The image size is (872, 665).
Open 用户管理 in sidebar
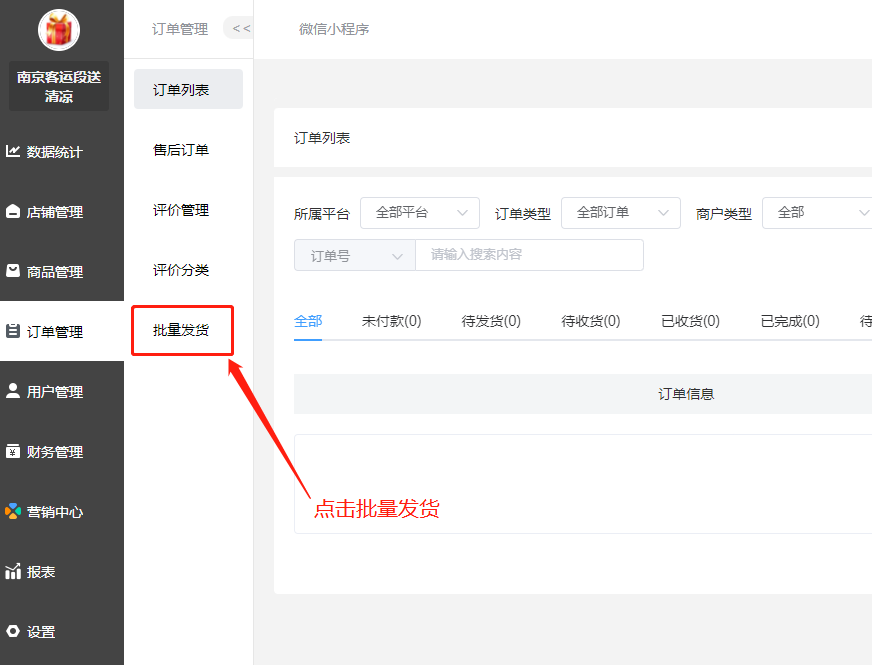[x=62, y=391]
